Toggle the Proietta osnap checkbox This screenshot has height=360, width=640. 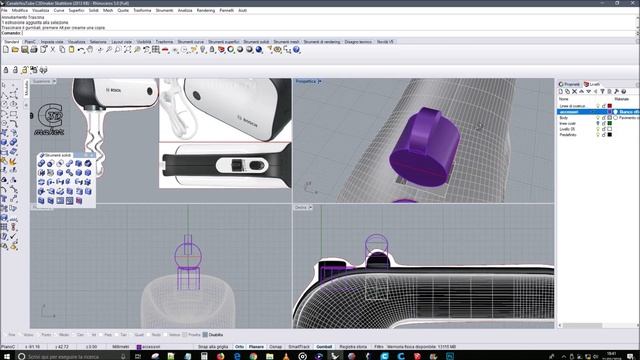pyautogui.click(x=185, y=335)
